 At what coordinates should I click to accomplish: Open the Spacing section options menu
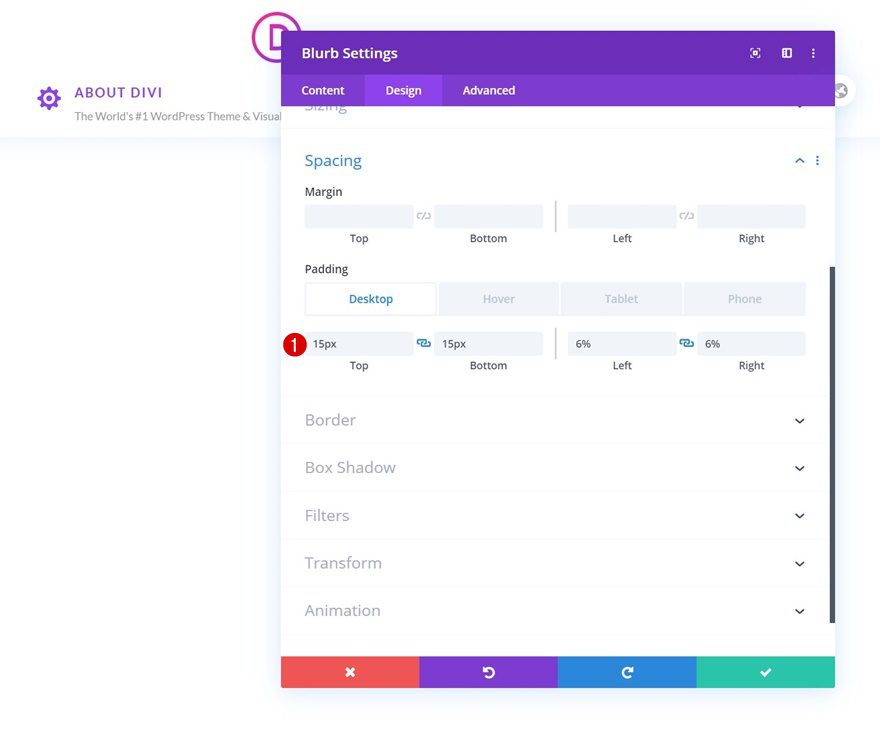[817, 160]
